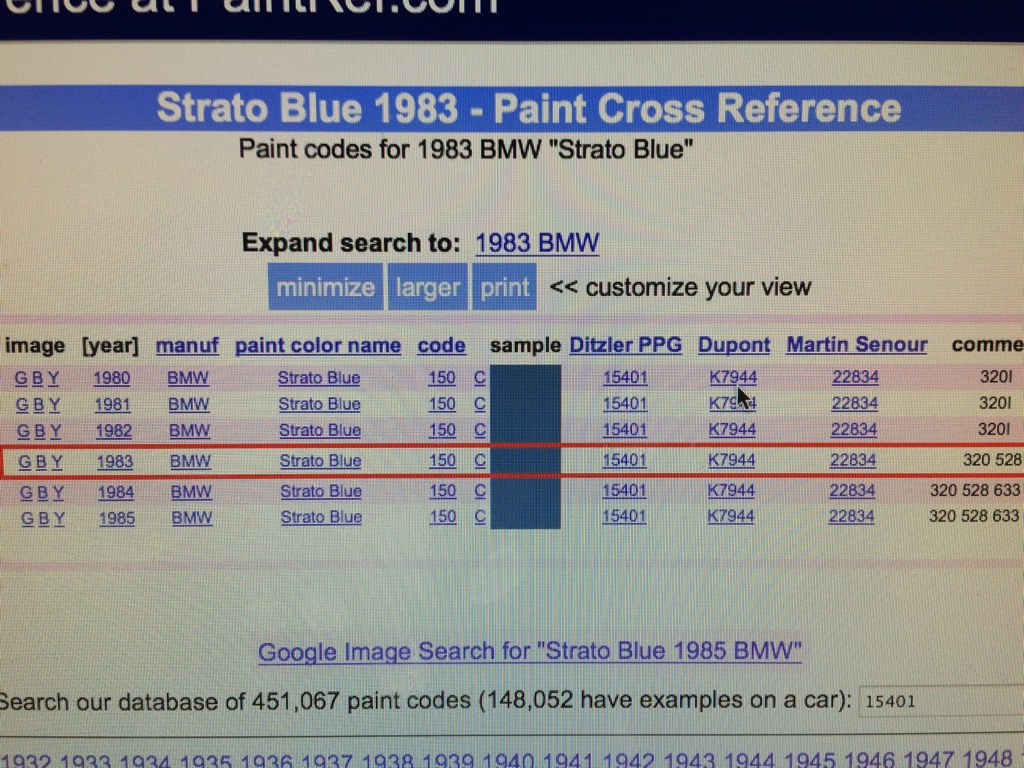Select the 1985 year link in the table
Screen dimensions: 1024x768
(x=116, y=518)
